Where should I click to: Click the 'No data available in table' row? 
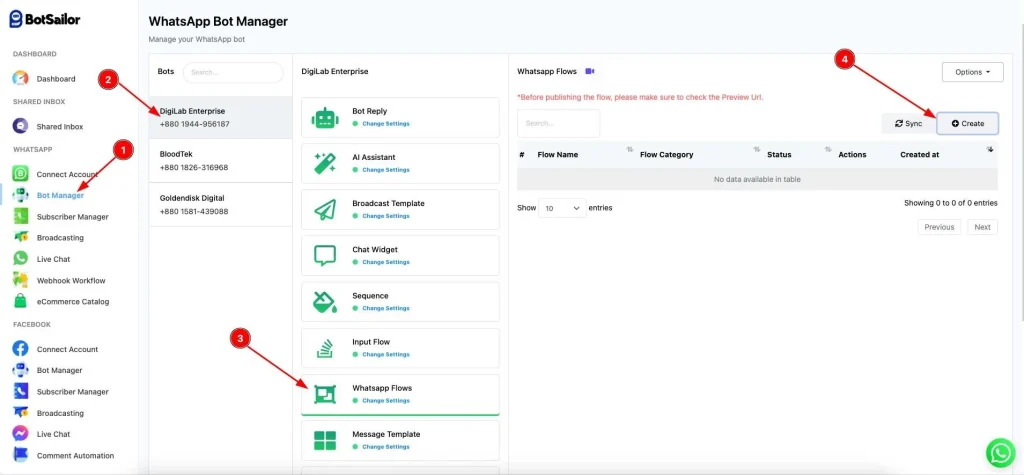[758, 179]
